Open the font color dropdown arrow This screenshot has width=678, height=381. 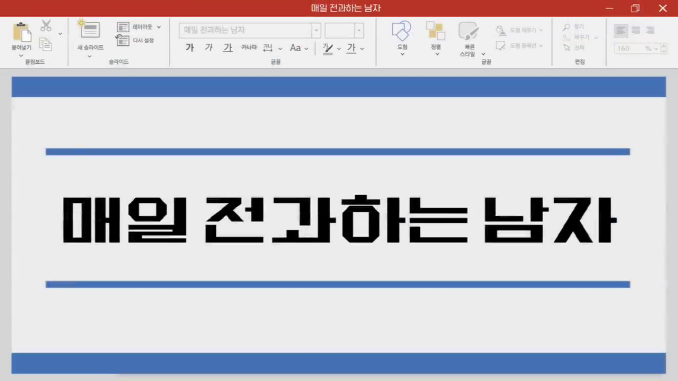(362, 49)
